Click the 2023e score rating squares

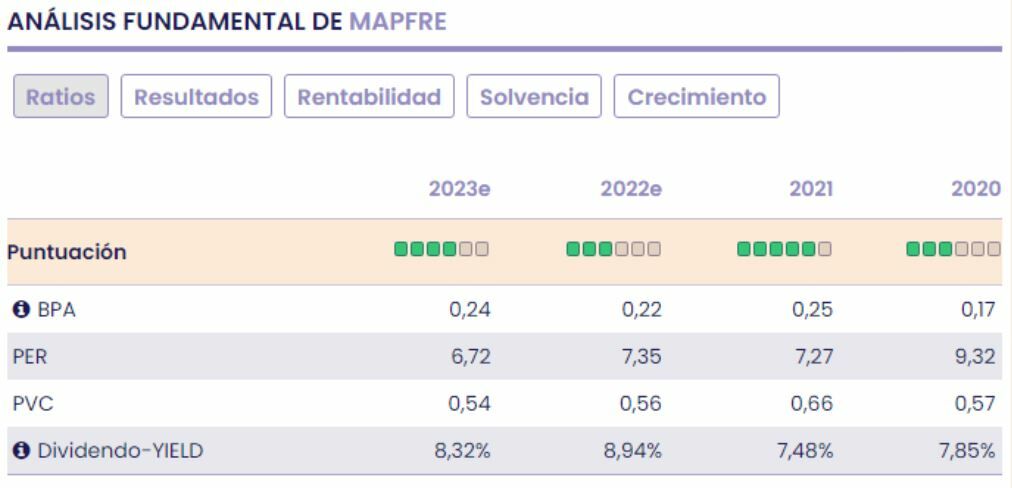click(442, 249)
